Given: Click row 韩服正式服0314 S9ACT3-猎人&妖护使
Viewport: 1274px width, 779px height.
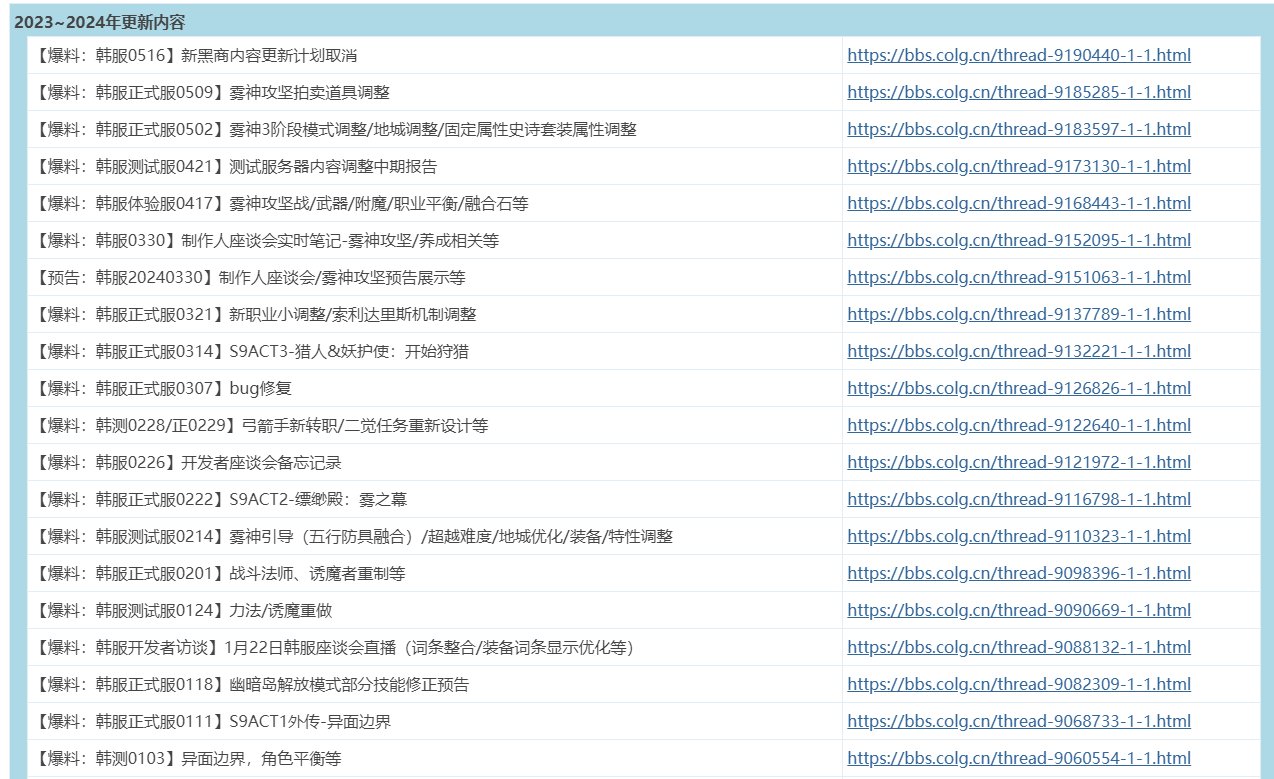Looking at the screenshot, I should pyautogui.click(x=644, y=352).
